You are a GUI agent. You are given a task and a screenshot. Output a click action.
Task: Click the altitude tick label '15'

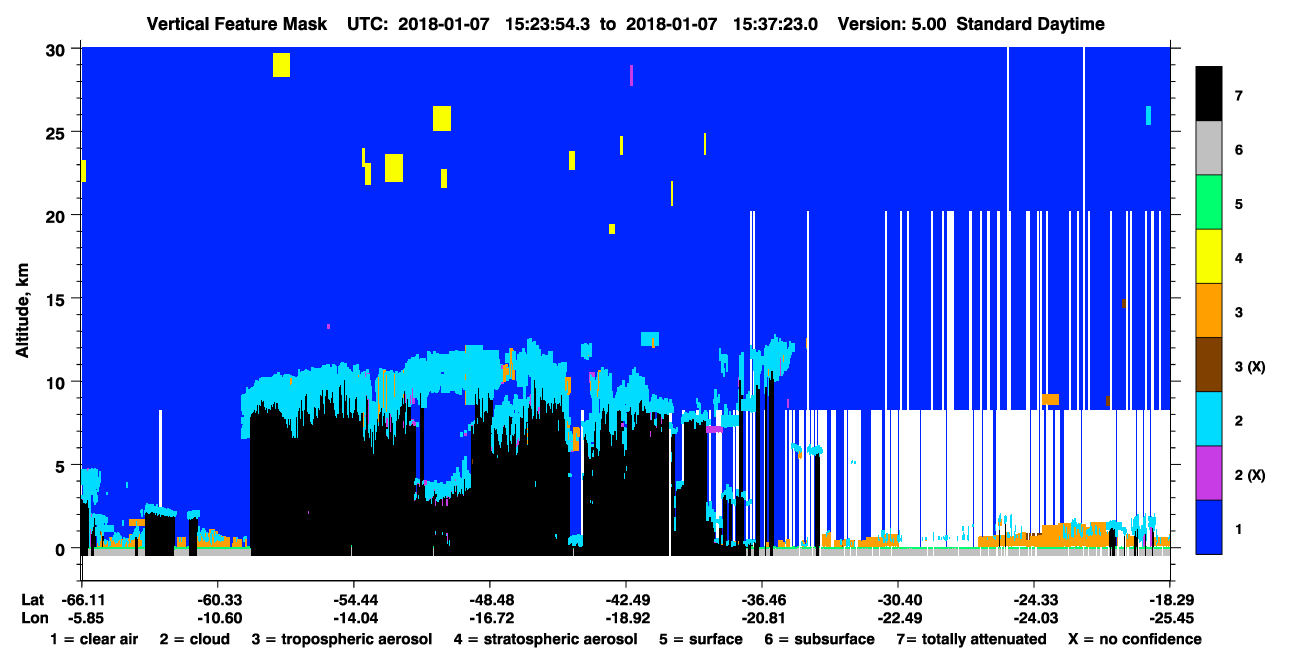(57, 298)
